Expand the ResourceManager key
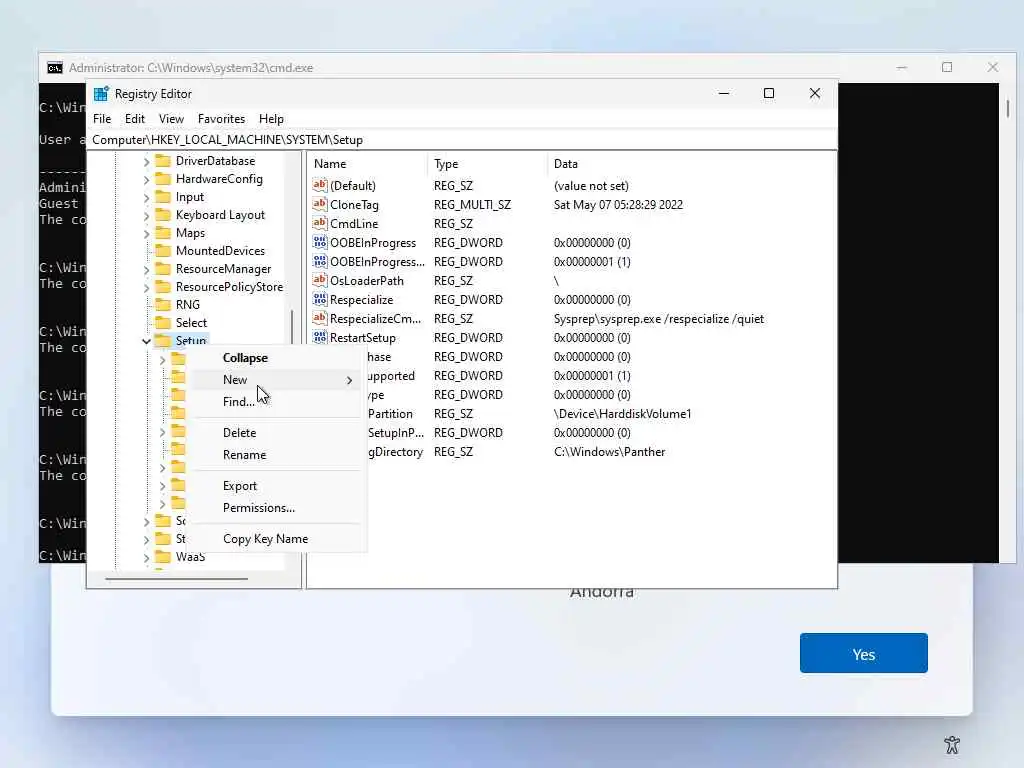1024x768 pixels. click(x=146, y=269)
